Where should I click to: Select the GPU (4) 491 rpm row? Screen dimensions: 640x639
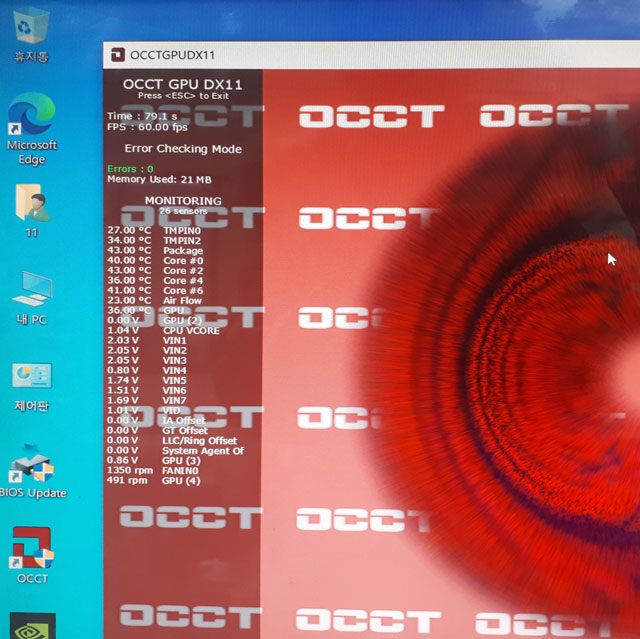pos(154,481)
